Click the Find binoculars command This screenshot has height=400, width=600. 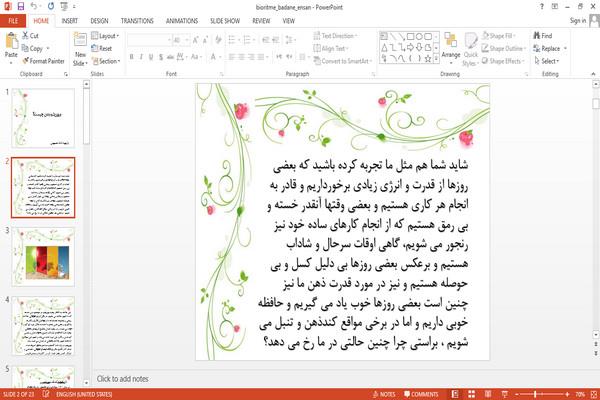point(543,36)
